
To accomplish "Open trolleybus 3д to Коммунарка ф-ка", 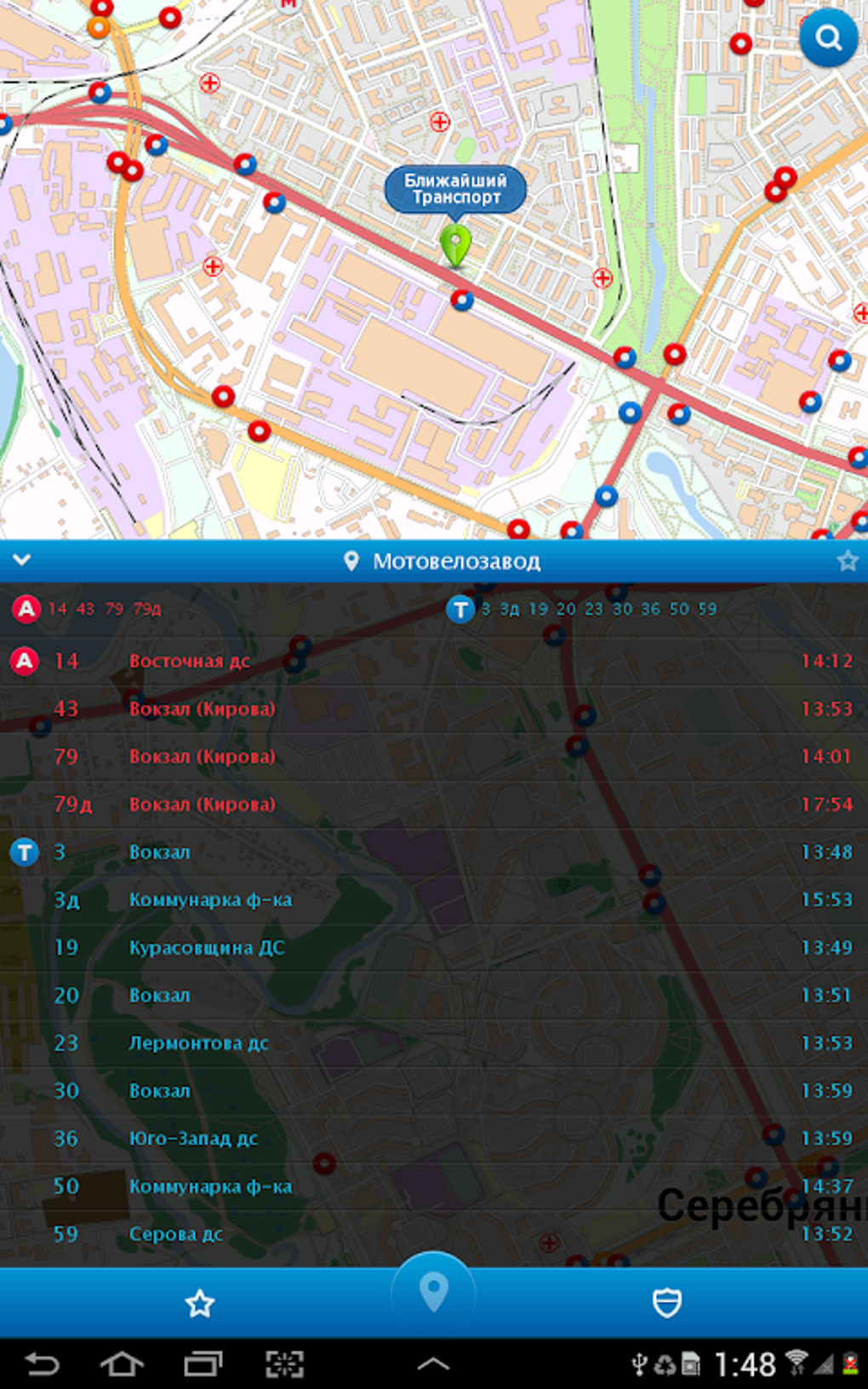I will (434, 900).
